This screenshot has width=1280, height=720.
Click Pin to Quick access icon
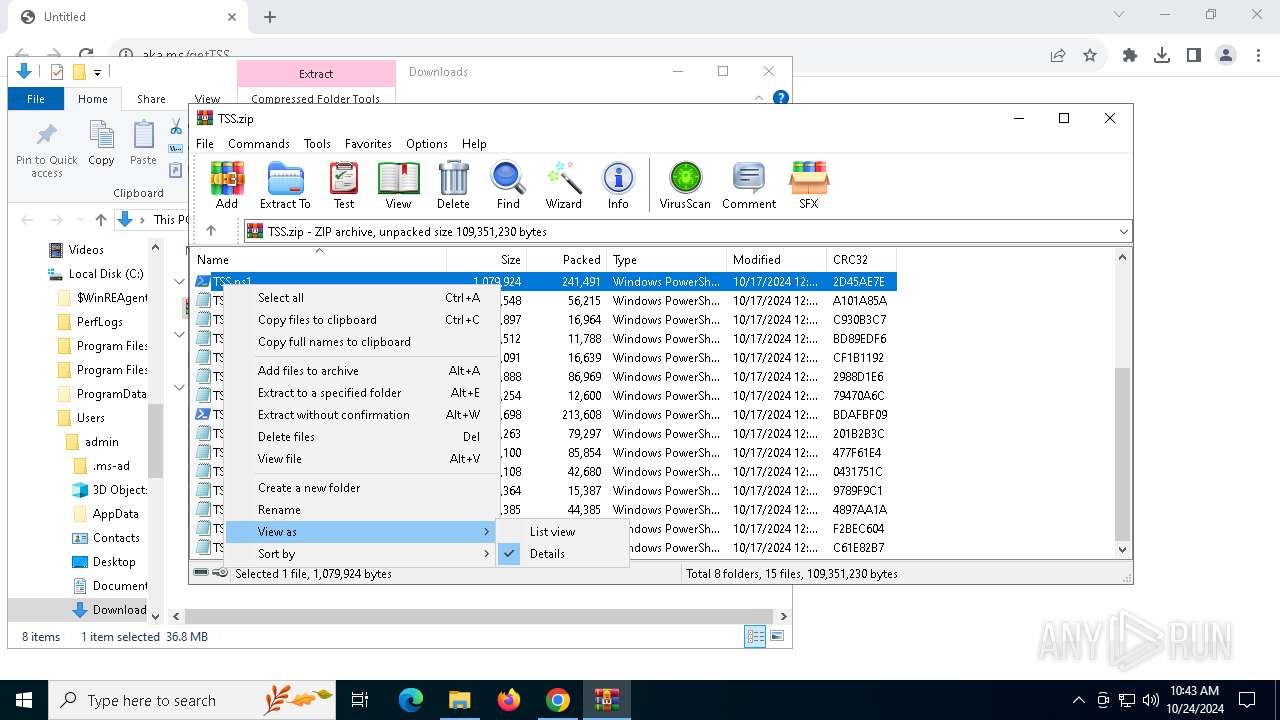46,151
